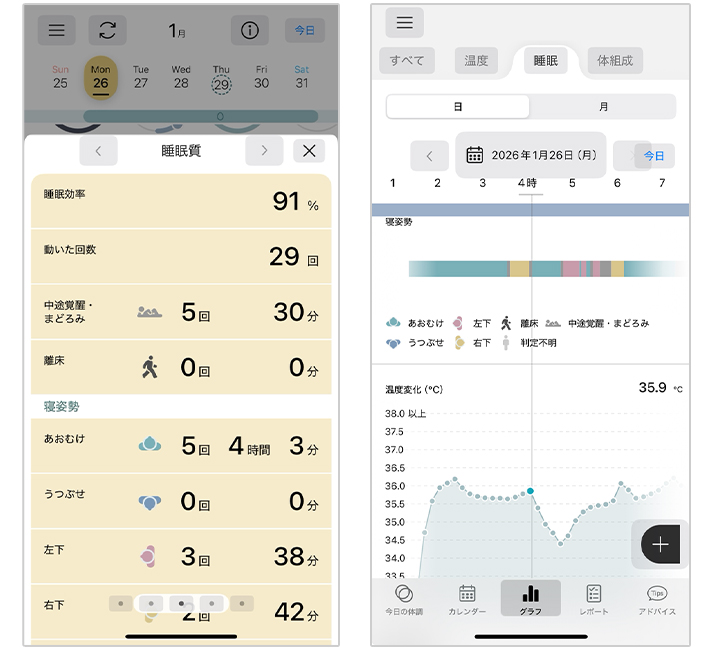Tap the うつぶせ posture icon in sleep list
This screenshot has width=710, height=650.
[x=150, y=502]
